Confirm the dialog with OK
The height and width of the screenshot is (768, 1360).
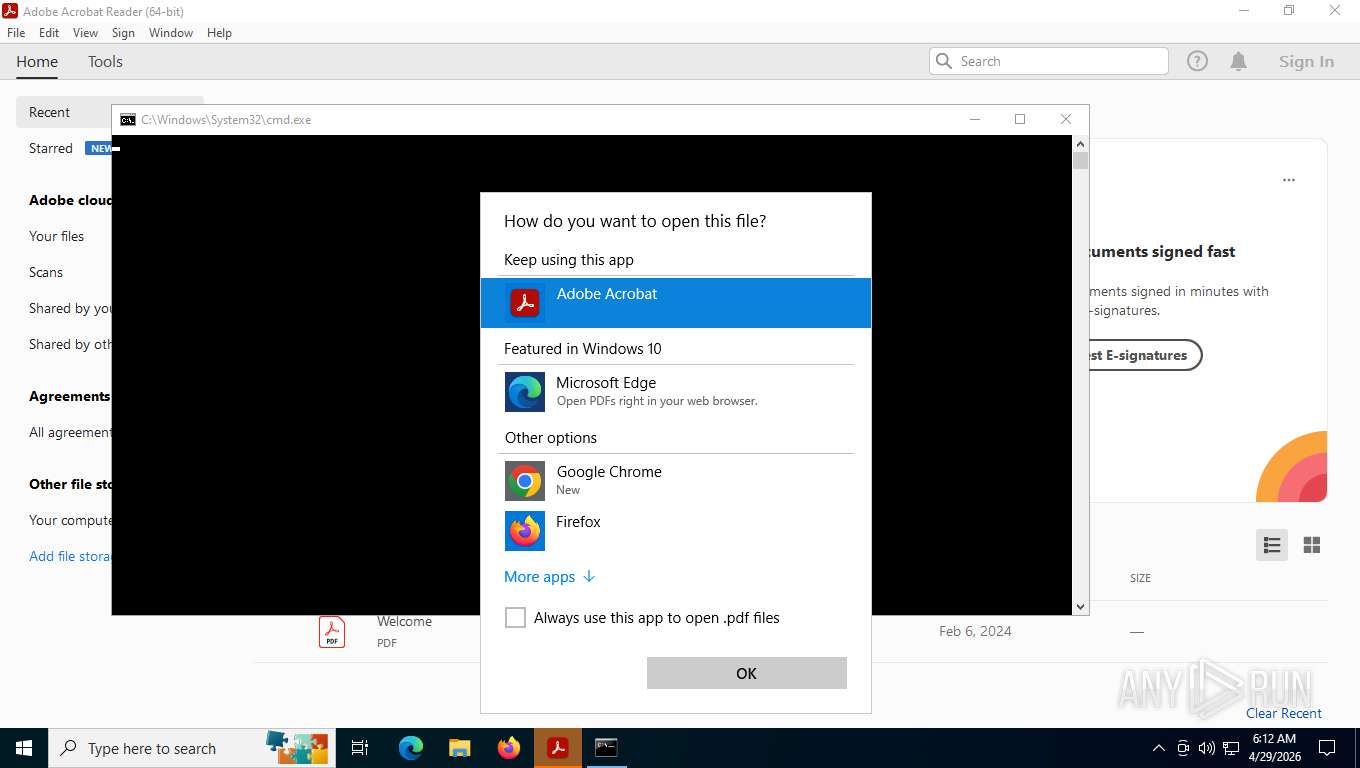point(747,673)
